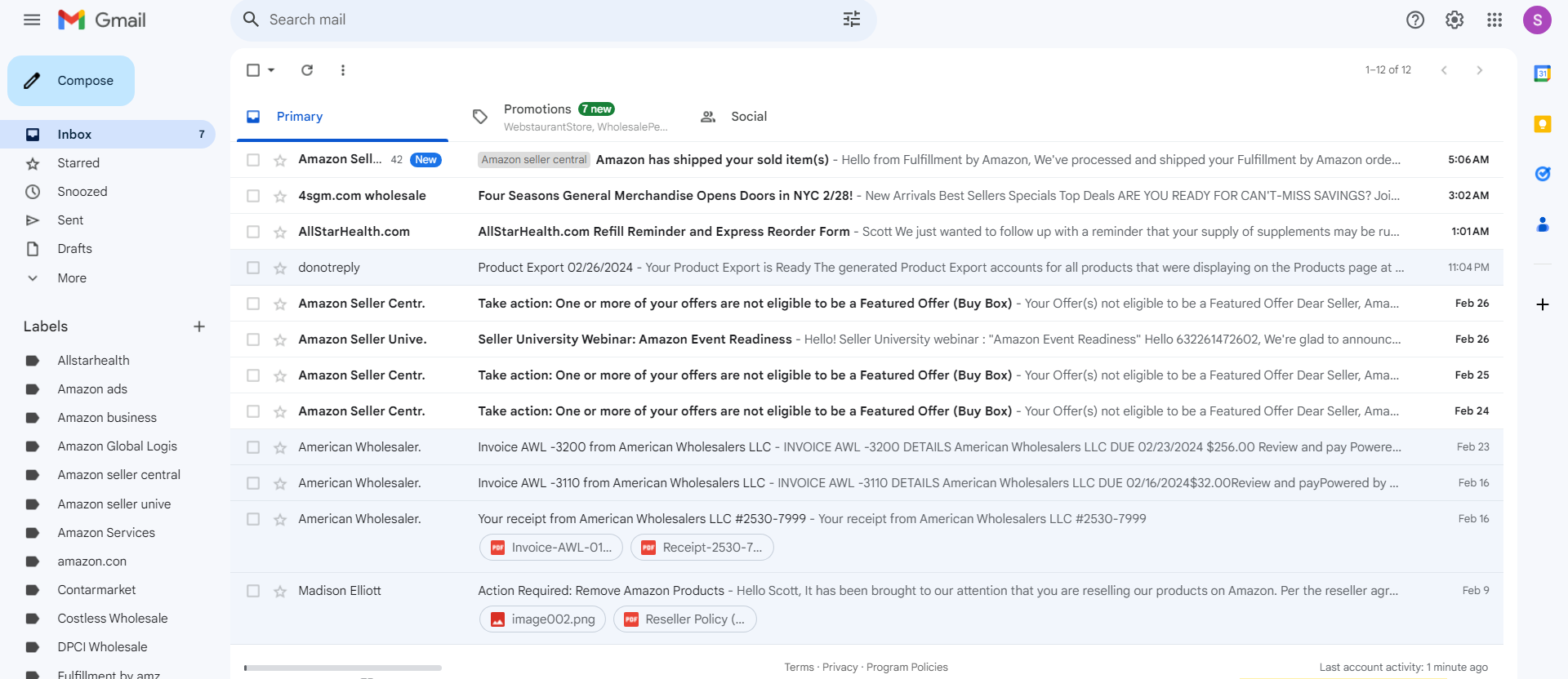Open the Terms link
The width and height of the screenshot is (1568, 679).
click(x=799, y=668)
